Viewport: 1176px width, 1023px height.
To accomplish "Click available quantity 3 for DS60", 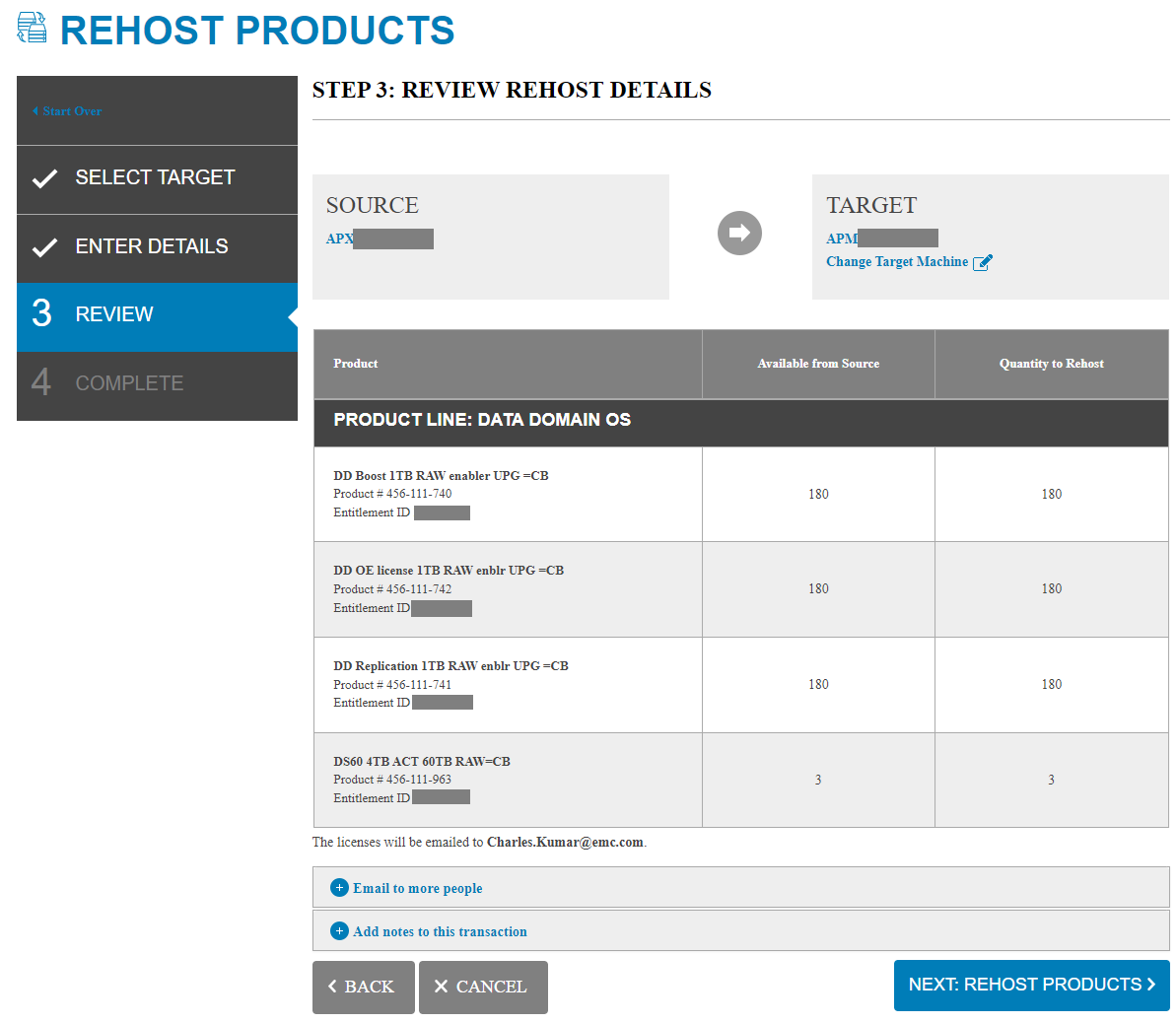I will (x=818, y=780).
